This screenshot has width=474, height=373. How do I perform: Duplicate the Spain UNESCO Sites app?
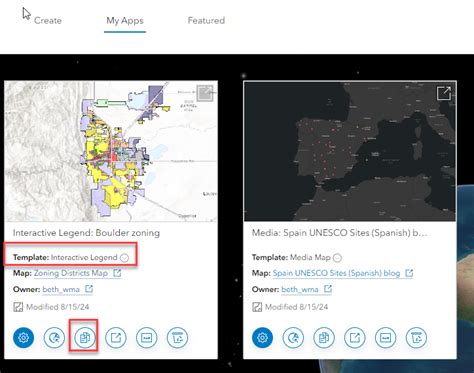click(x=324, y=338)
